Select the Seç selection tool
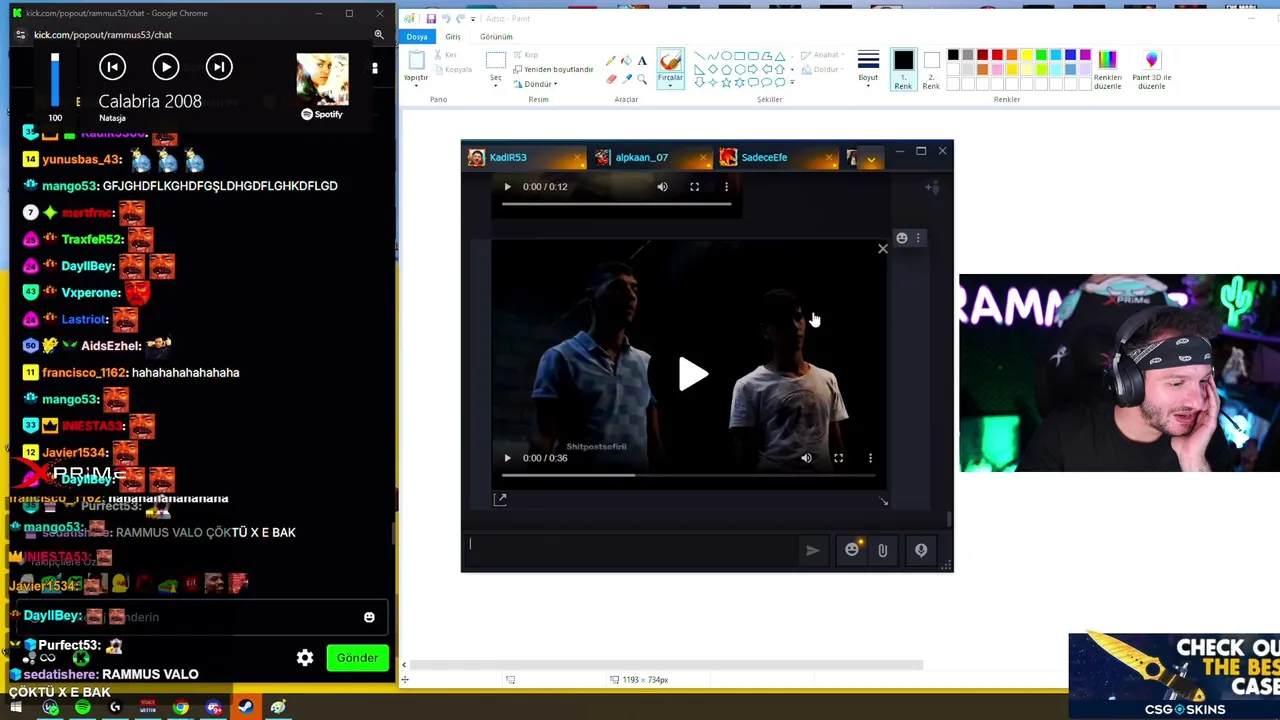Viewport: 1280px width, 720px height. pyautogui.click(x=496, y=68)
